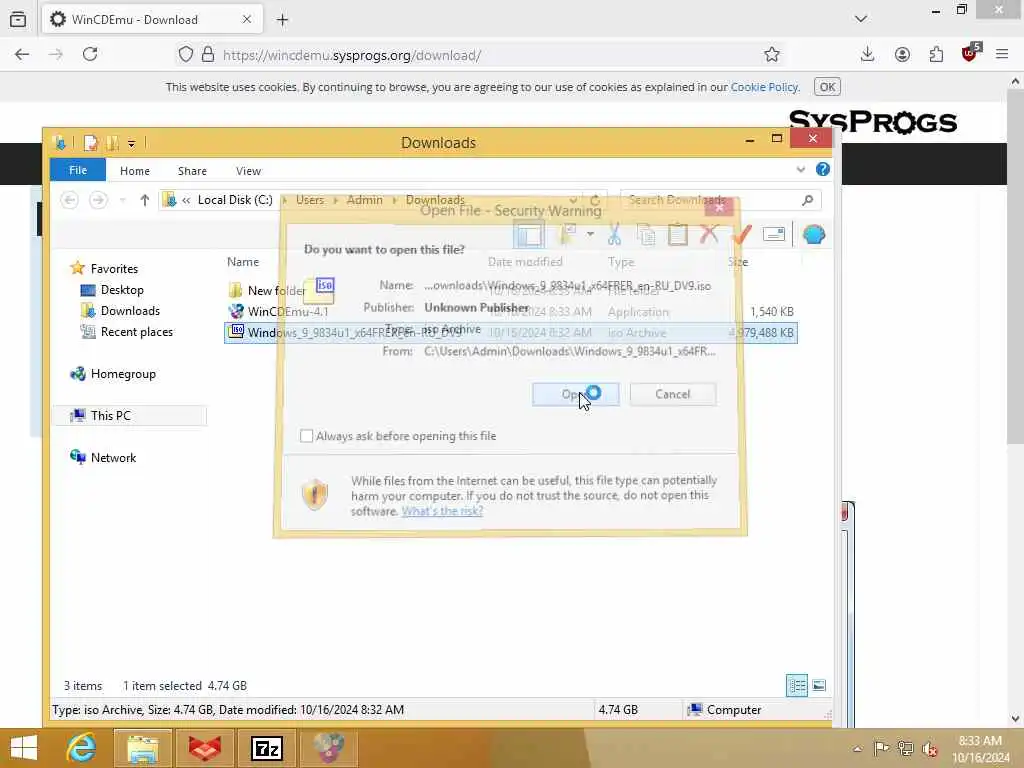Viewport: 1024px width, 768px height.
Task: Click Cancel in the security warning dialog
Action: 673,394
